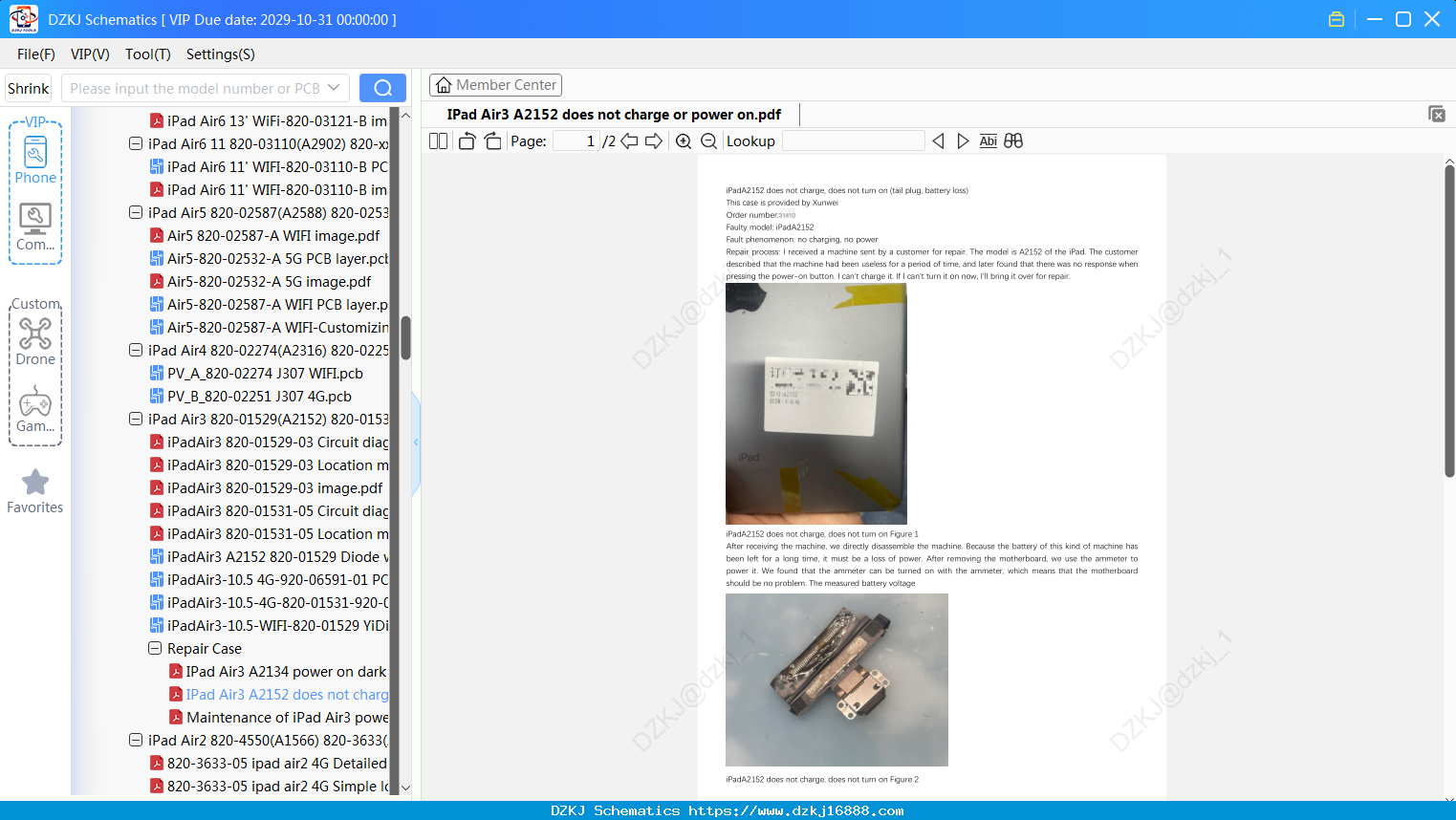Collapse iPad Air4 820-02274 node
The height and width of the screenshot is (820, 1456).
pos(136,351)
